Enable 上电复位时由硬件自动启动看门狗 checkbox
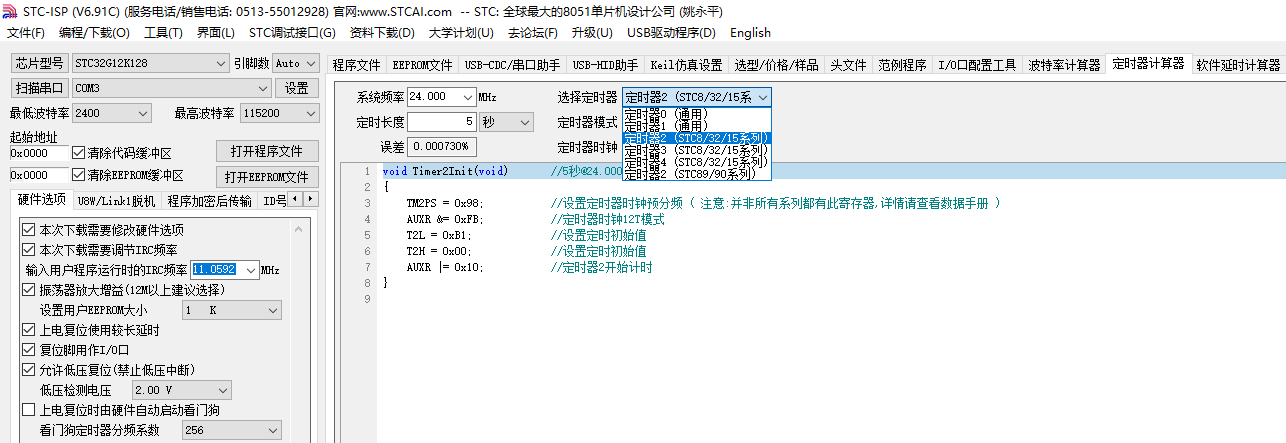 28,410
